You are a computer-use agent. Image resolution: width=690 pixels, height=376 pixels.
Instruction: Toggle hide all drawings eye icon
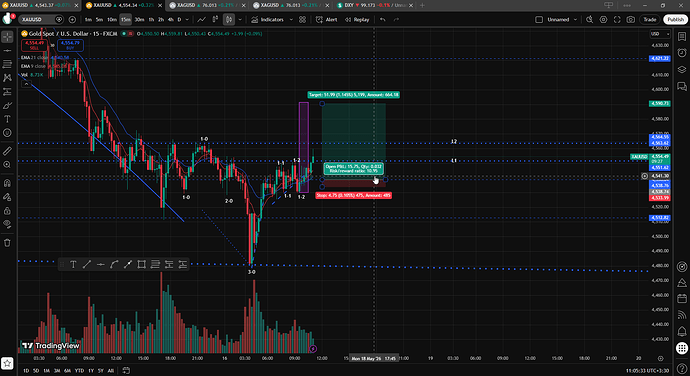point(7,224)
